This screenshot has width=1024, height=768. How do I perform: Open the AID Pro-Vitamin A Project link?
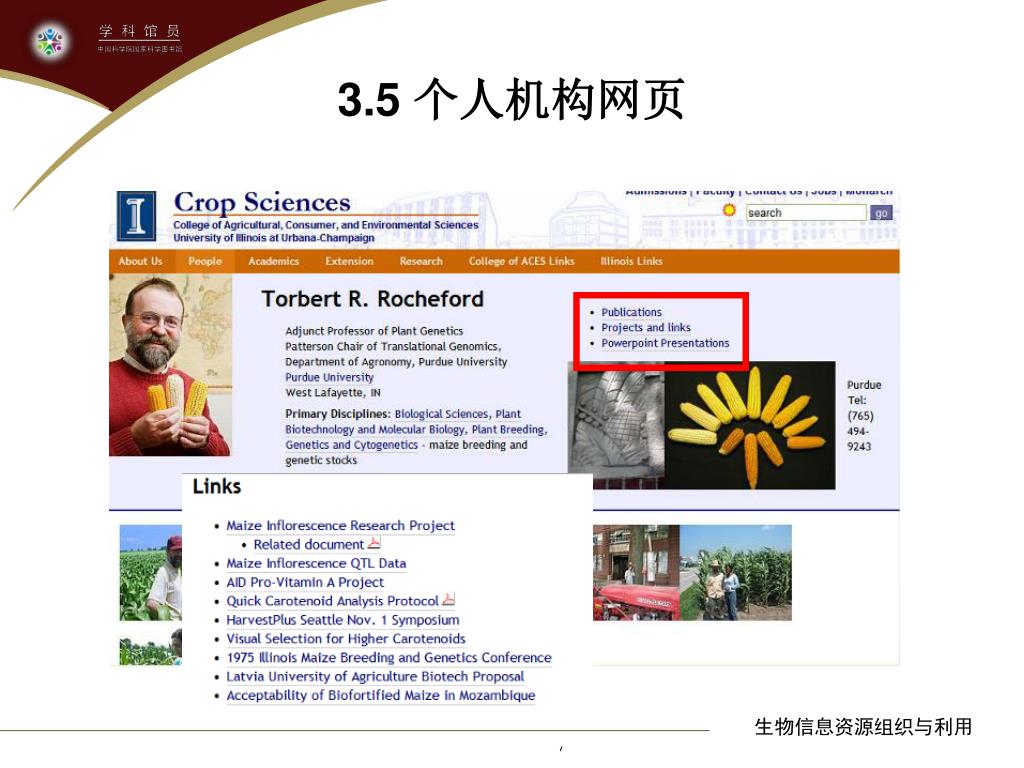[305, 583]
